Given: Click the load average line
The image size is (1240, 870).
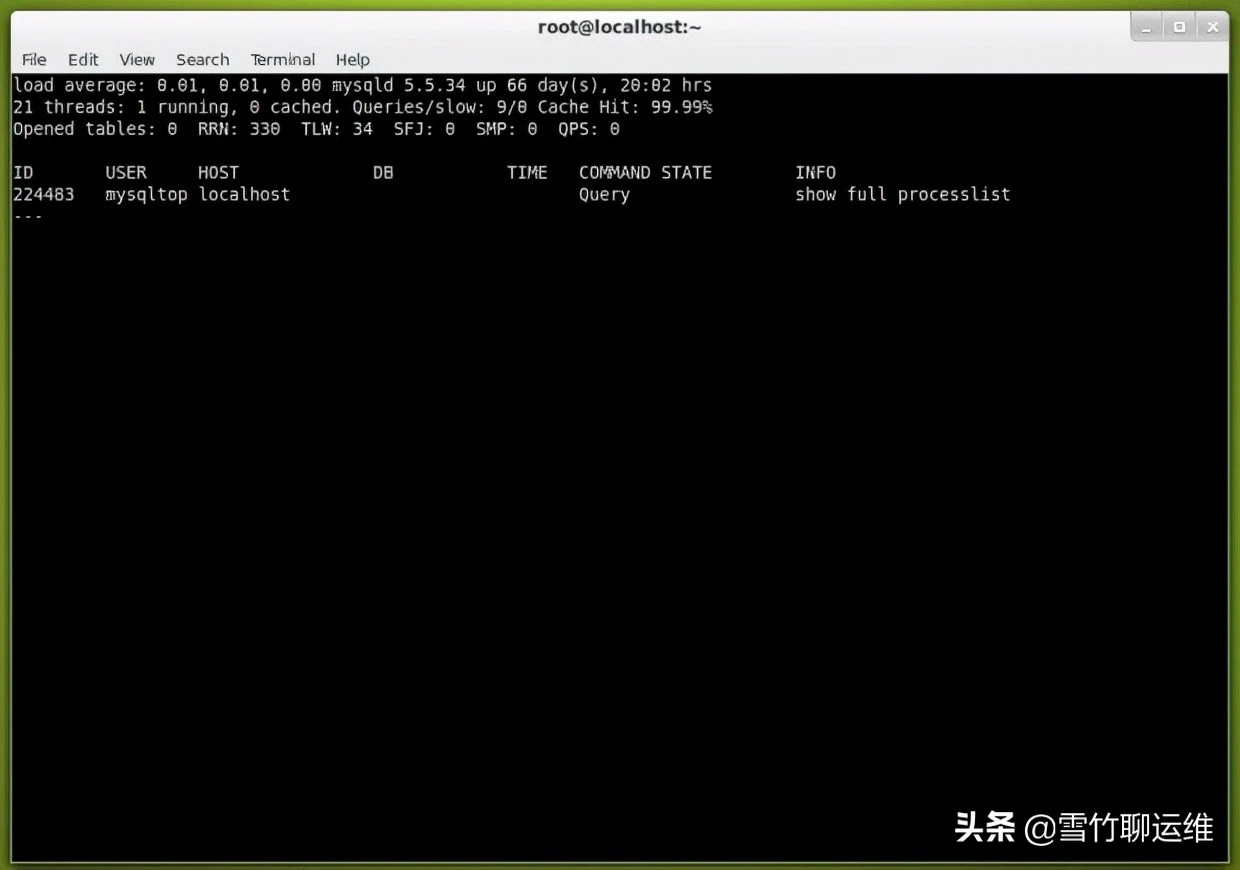Looking at the screenshot, I should click(360, 85).
